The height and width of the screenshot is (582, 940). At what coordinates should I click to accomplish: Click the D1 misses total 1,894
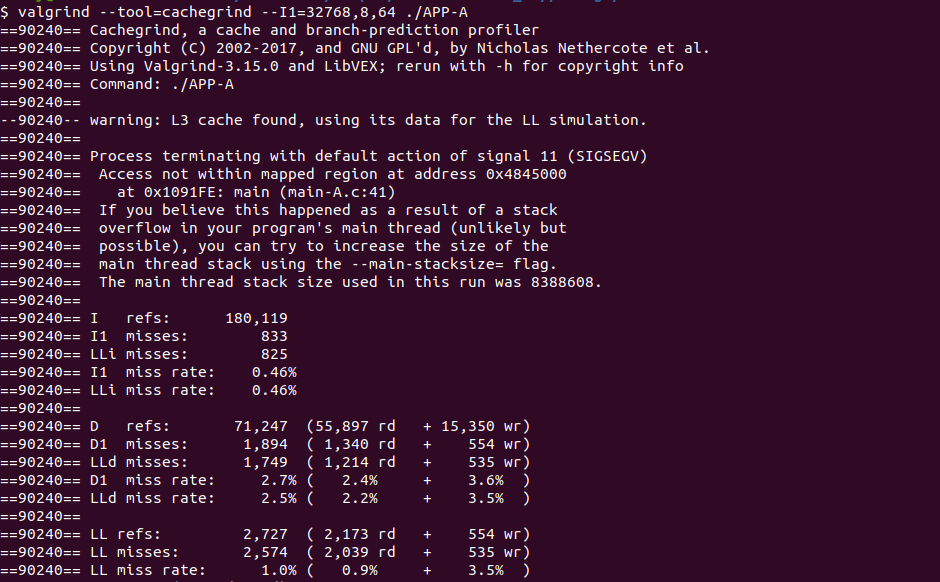(x=264, y=444)
